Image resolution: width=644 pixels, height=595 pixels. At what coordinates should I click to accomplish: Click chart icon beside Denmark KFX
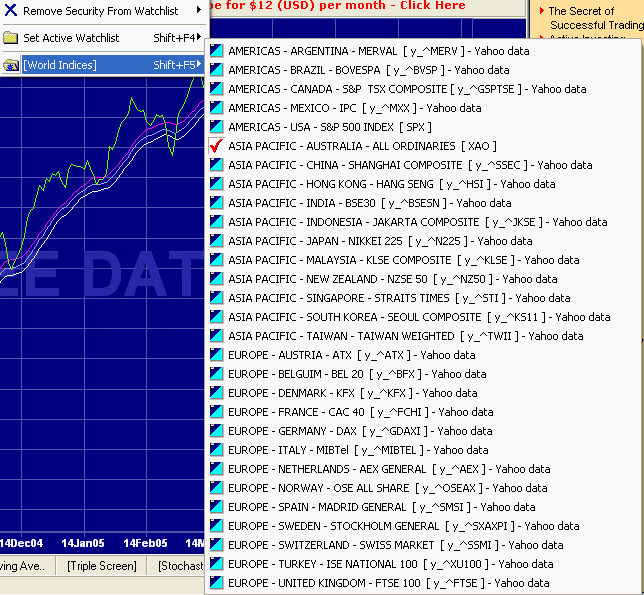216,393
